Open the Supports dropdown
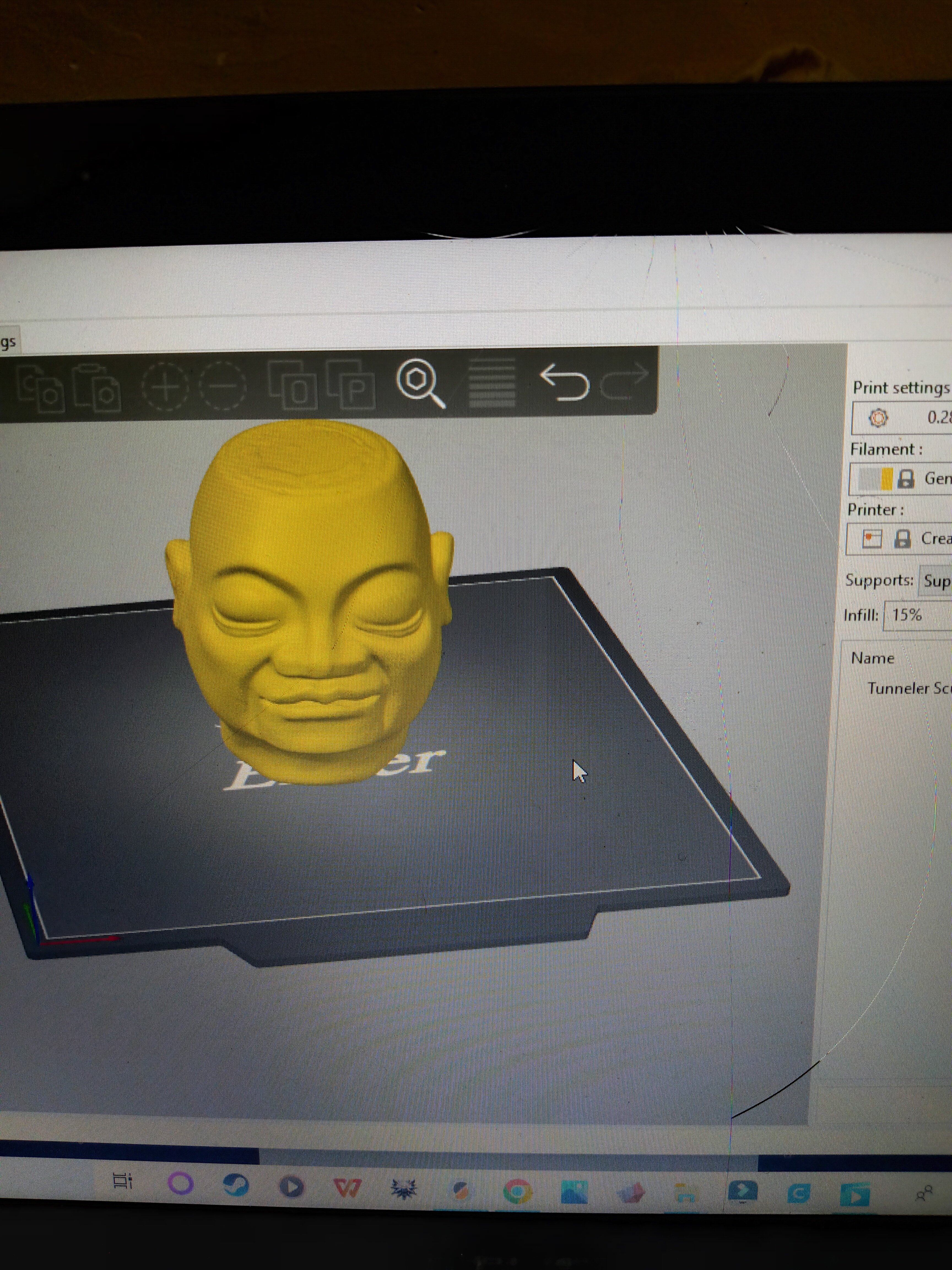The image size is (952, 1270). pos(935,581)
